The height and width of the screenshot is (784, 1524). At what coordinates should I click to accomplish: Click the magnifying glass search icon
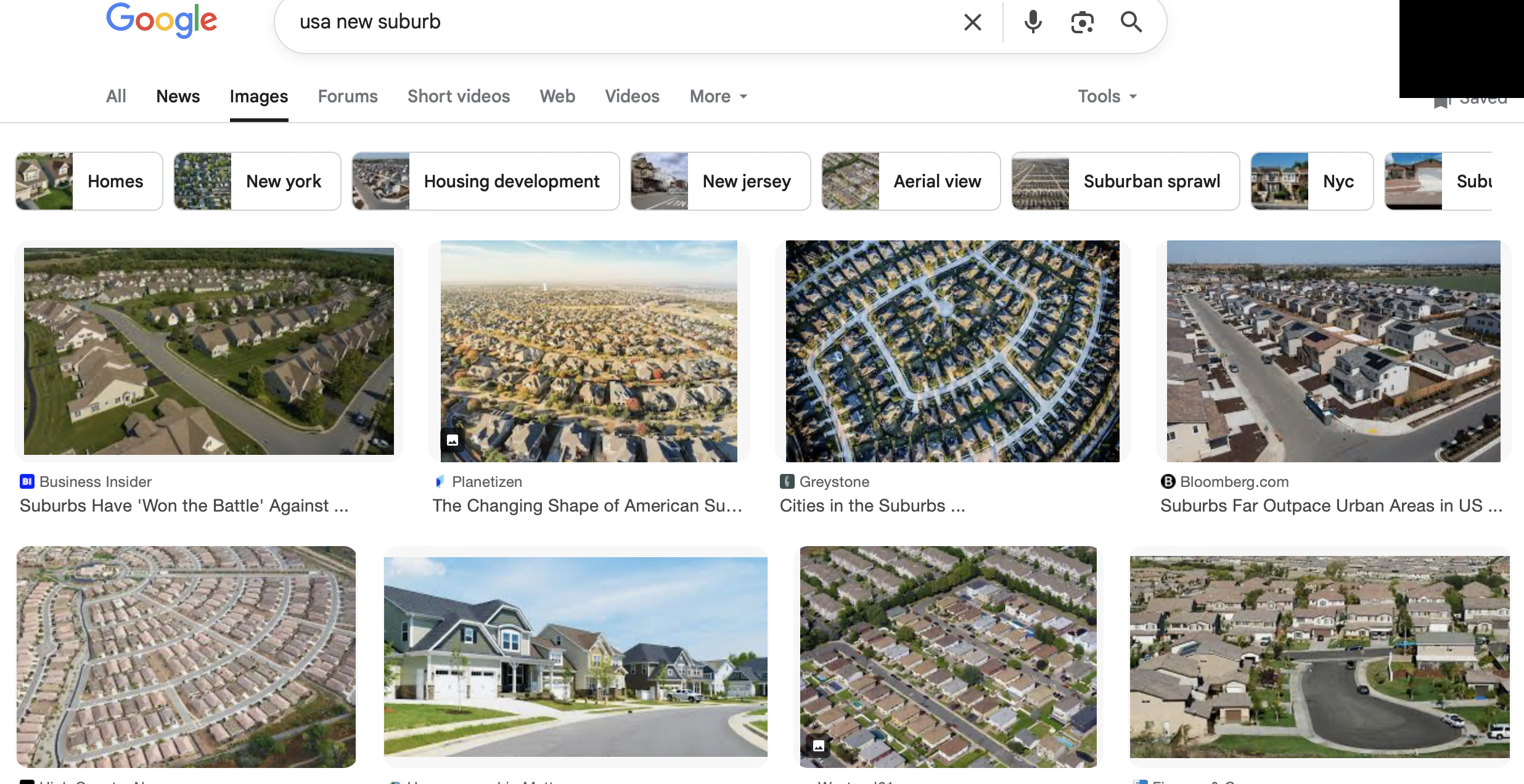(1131, 22)
